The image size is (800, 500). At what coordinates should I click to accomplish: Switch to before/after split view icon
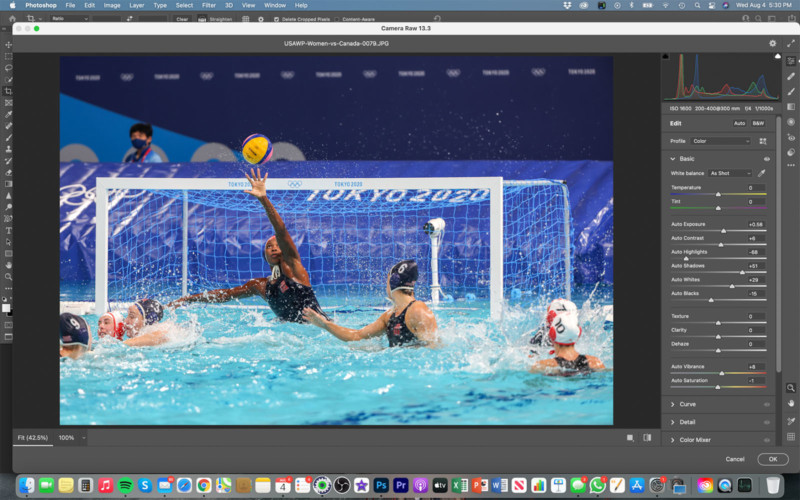point(647,438)
